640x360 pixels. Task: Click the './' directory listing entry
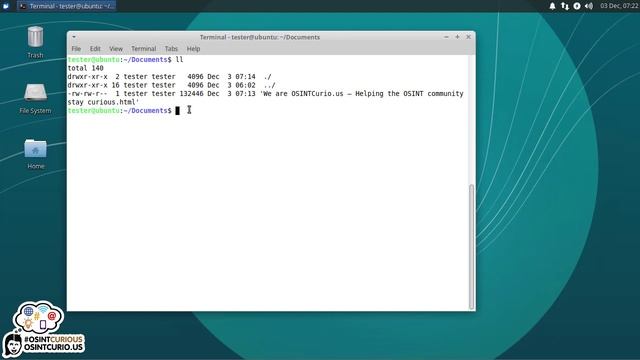[x=267, y=77]
